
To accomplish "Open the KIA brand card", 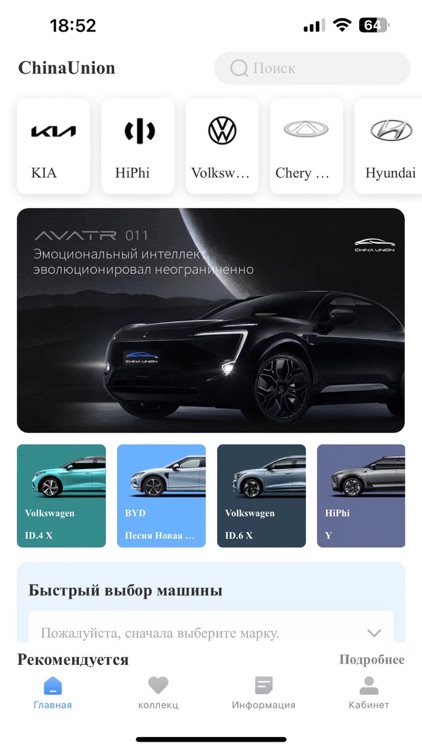I will (53, 146).
